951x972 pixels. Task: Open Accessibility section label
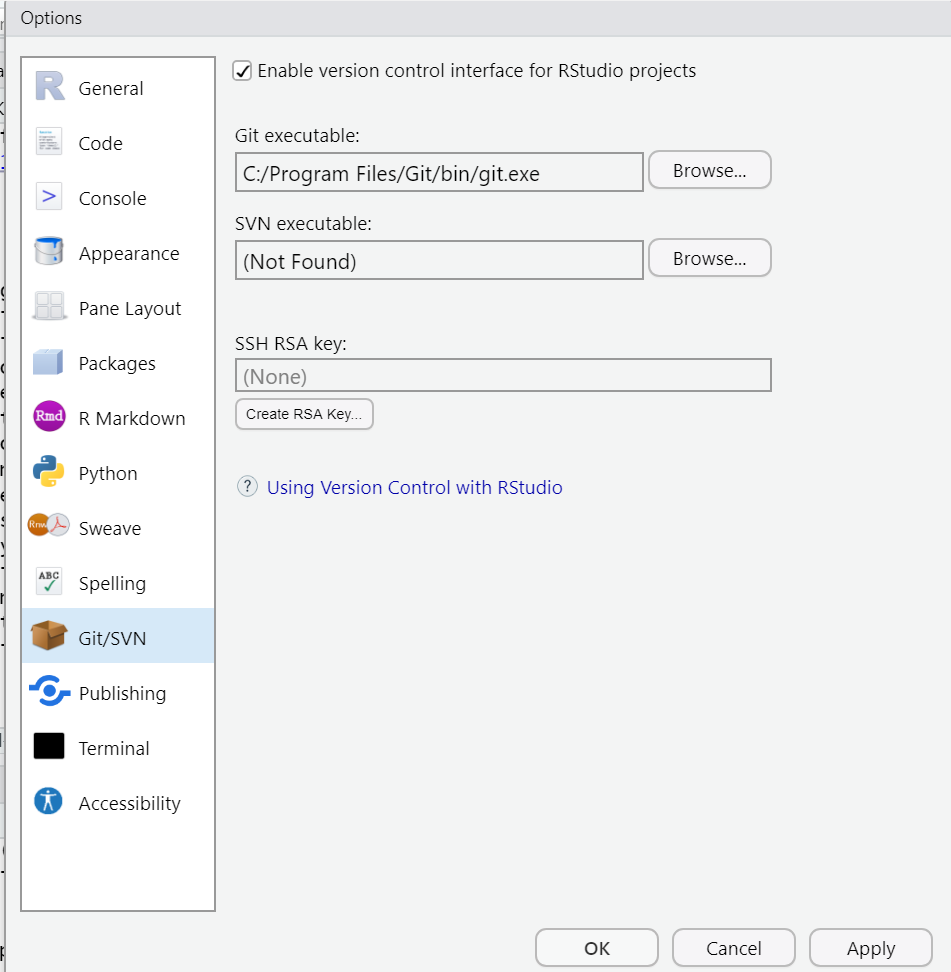130,803
